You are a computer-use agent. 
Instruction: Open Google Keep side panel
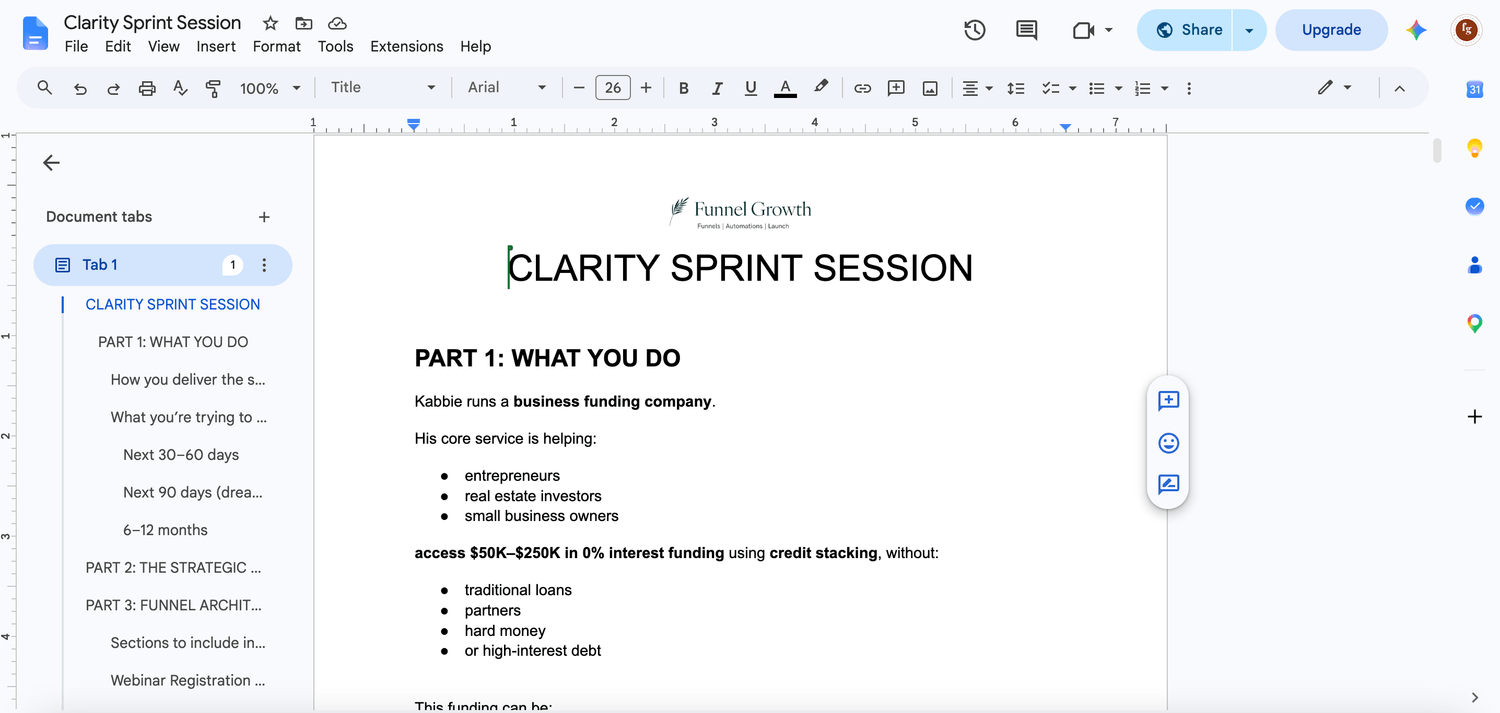click(x=1474, y=148)
